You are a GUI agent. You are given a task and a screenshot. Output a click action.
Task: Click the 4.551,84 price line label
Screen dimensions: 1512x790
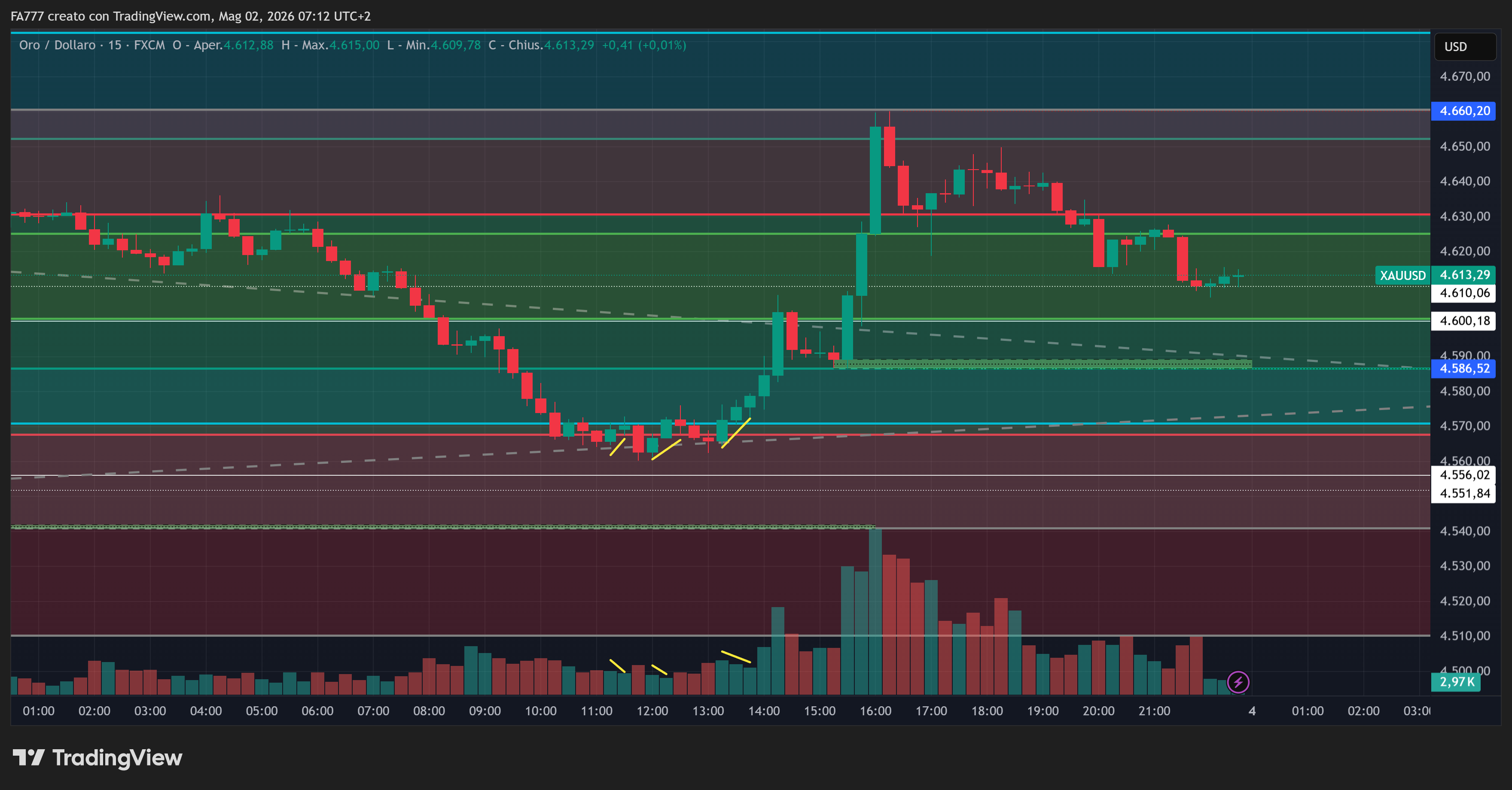tap(1464, 493)
